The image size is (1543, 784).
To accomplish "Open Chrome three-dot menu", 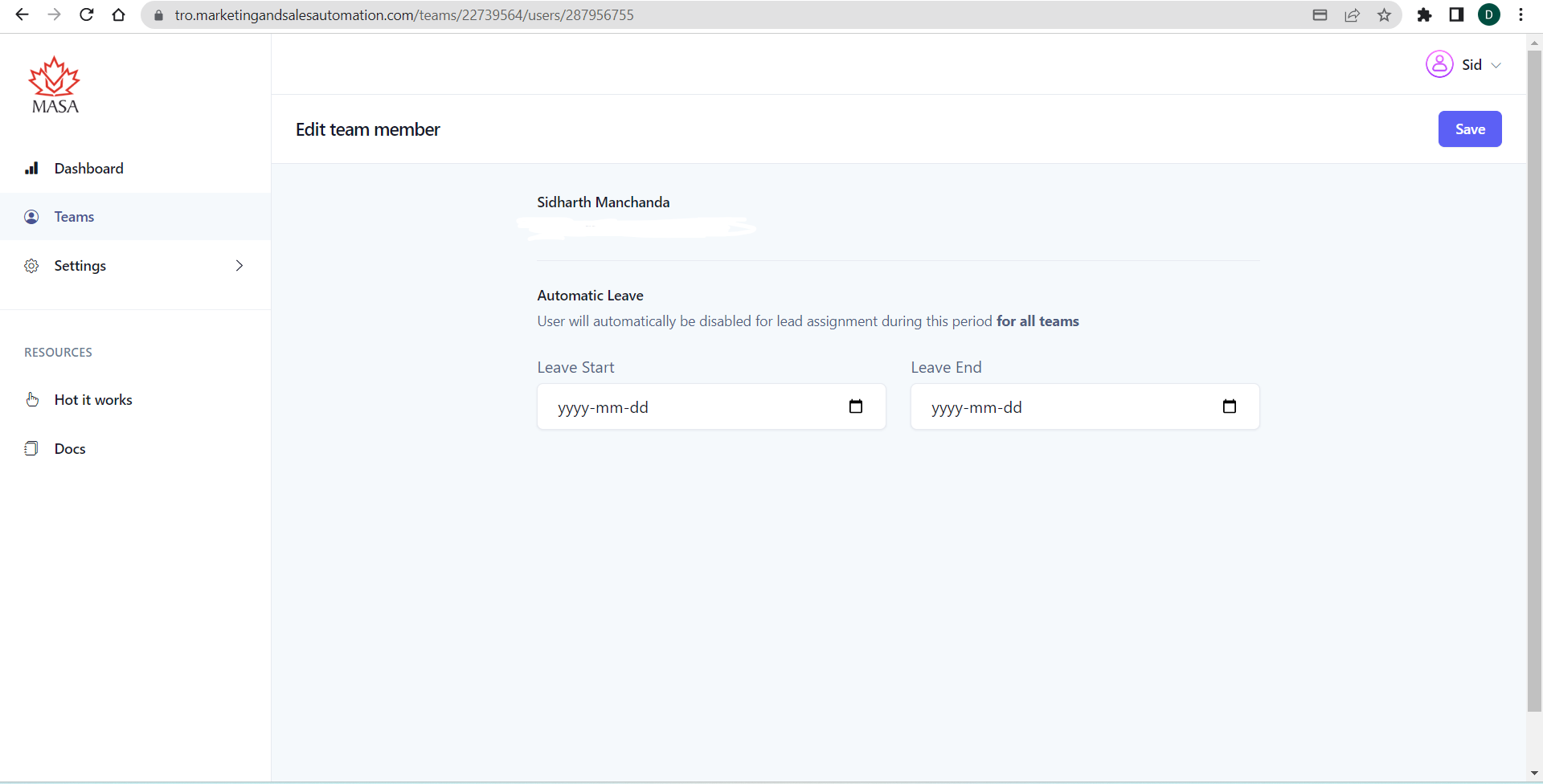I will click(x=1520, y=15).
